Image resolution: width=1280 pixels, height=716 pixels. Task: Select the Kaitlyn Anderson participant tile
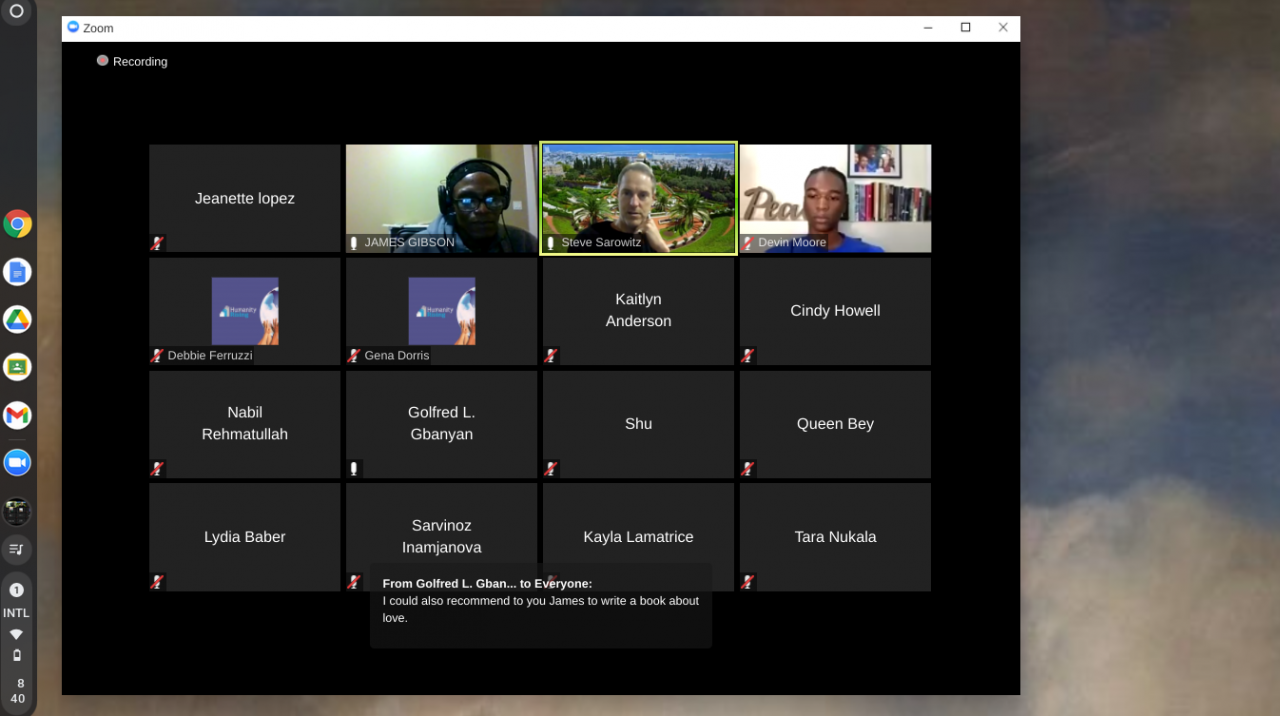point(638,311)
